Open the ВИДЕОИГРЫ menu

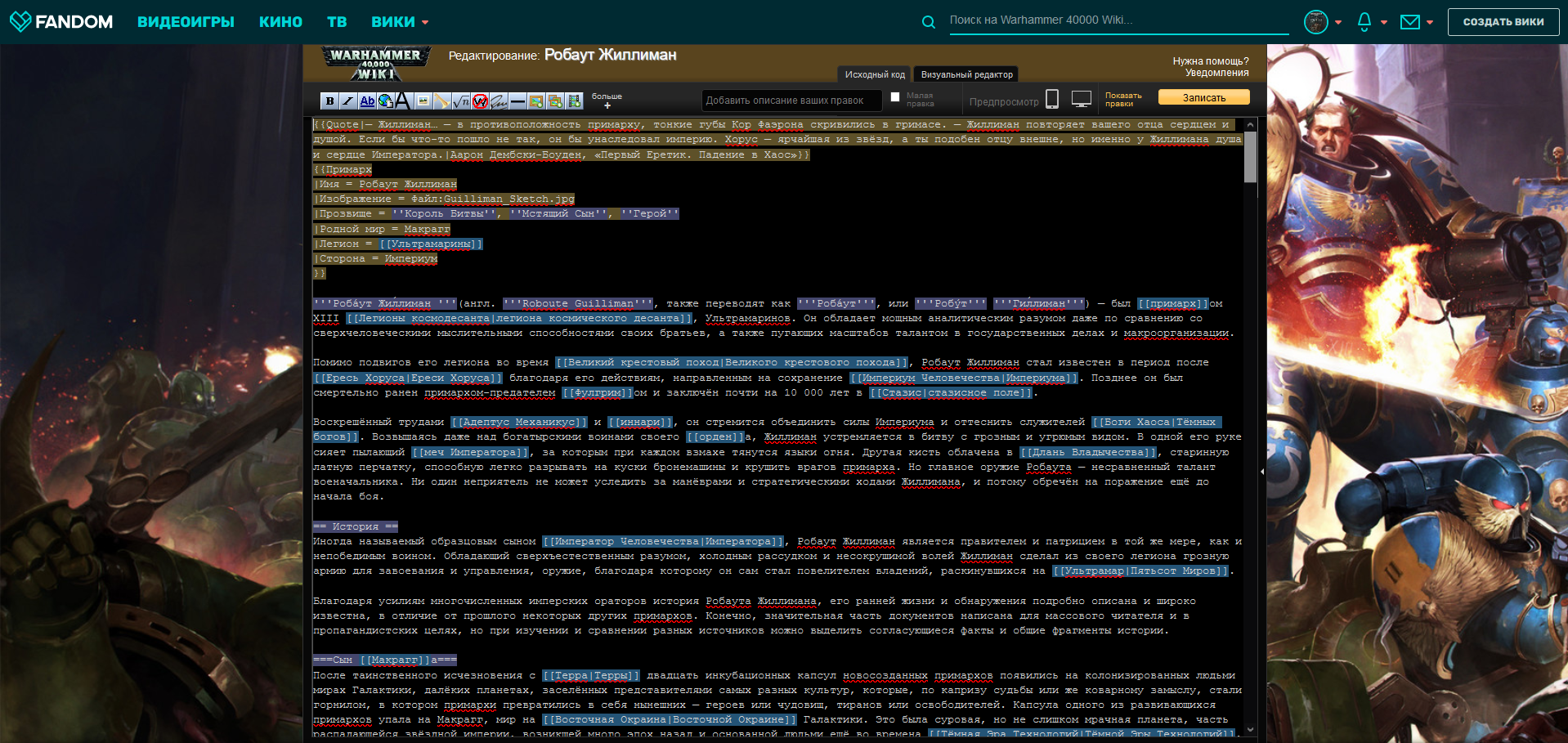coord(186,22)
